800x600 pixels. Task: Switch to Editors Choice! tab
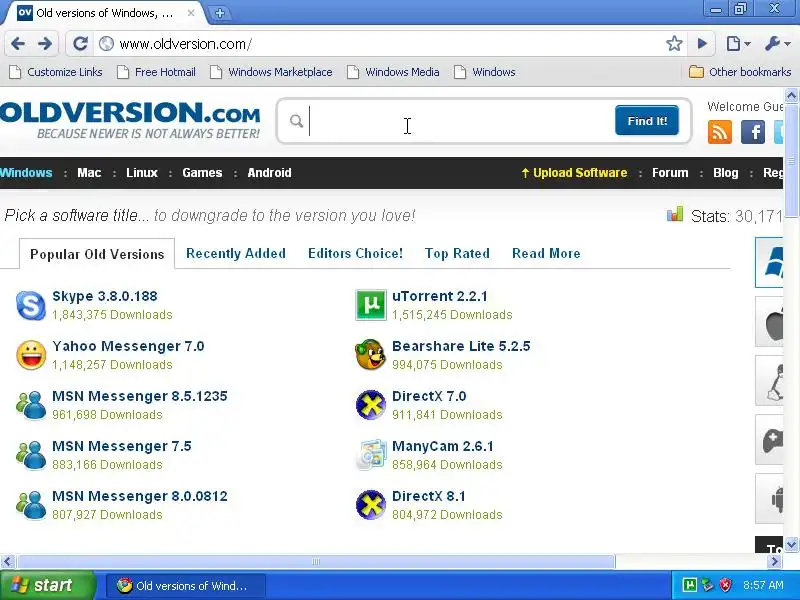click(355, 254)
